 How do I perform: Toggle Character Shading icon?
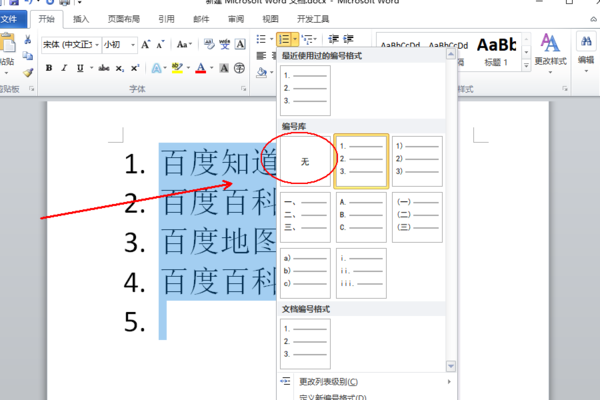coord(224,68)
